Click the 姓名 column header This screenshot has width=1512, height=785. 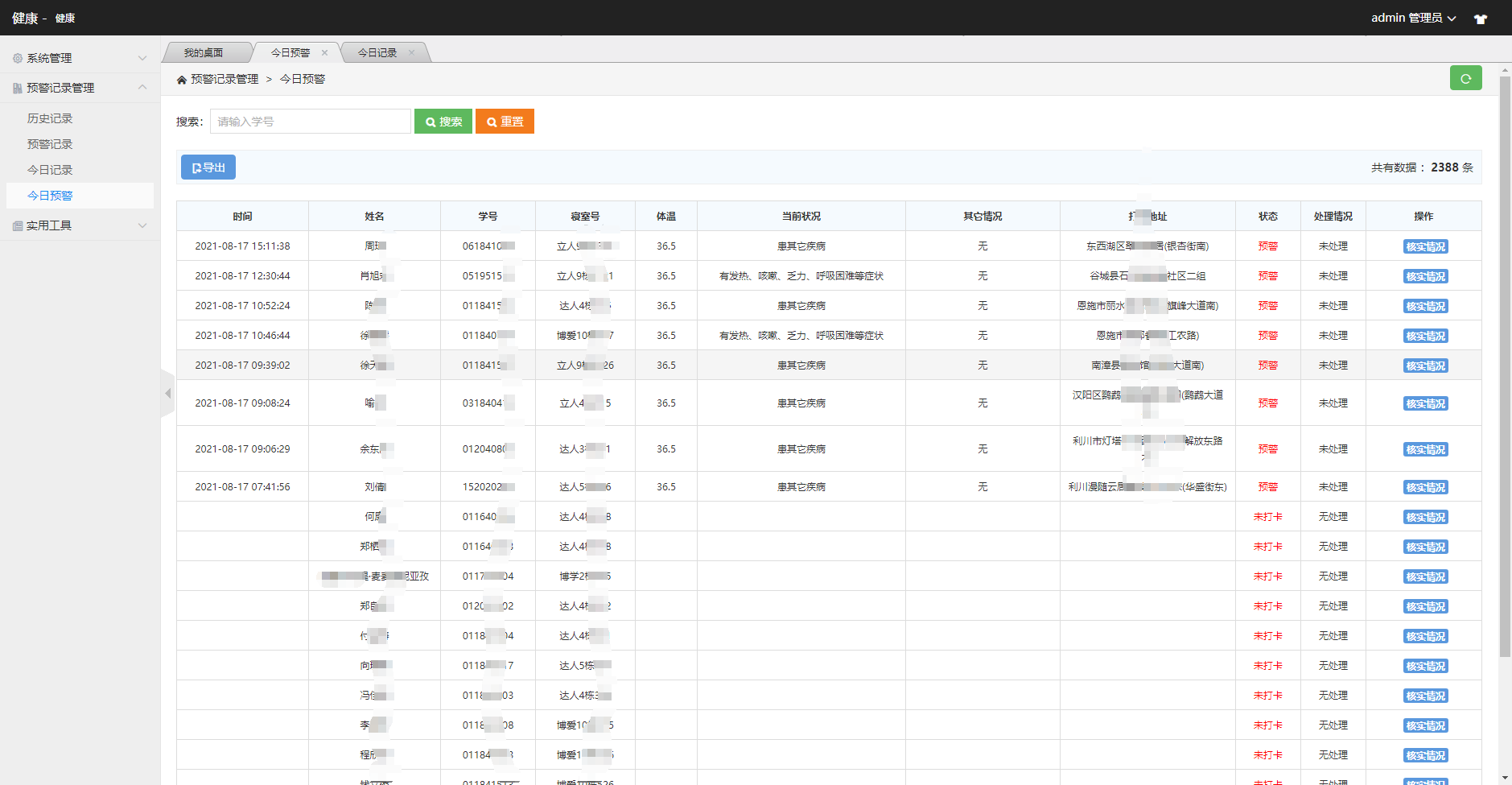click(374, 217)
